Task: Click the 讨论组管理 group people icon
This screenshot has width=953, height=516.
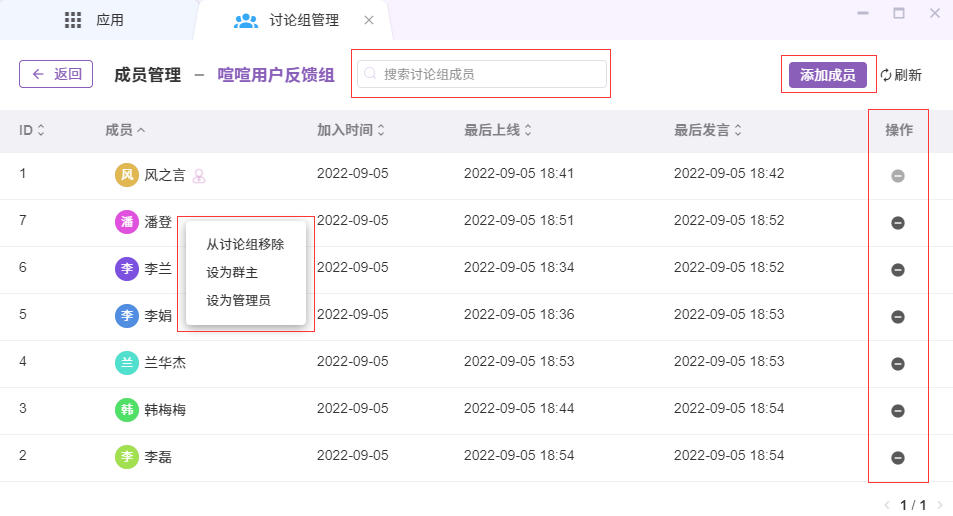Action: point(246,21)
